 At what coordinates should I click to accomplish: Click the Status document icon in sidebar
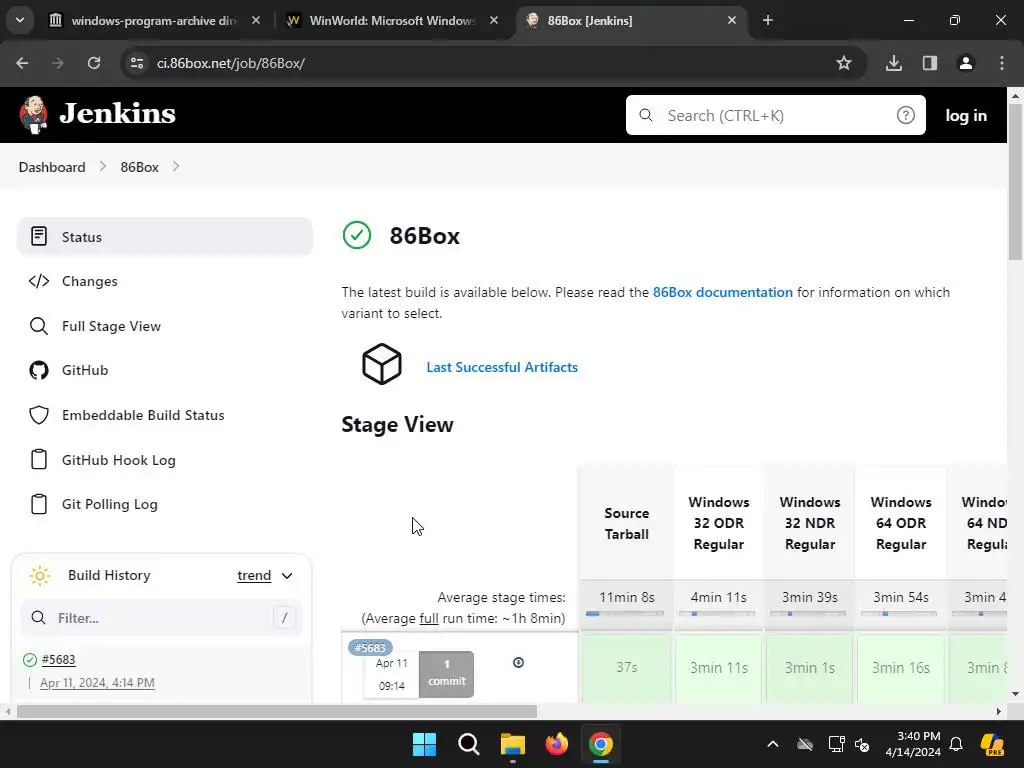tap(39, 236)
